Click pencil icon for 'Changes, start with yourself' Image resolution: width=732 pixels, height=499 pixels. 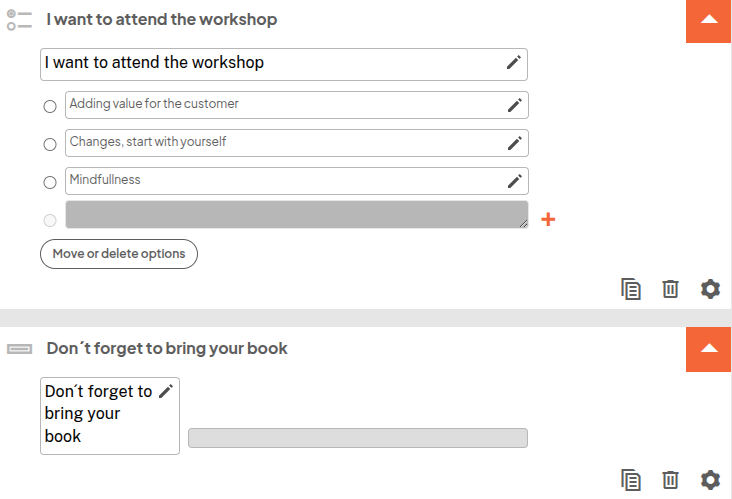coord(514,143)
